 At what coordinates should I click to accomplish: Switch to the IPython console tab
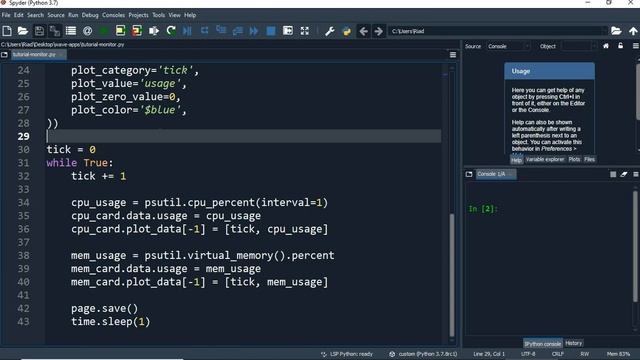click(x=542, y=344)
